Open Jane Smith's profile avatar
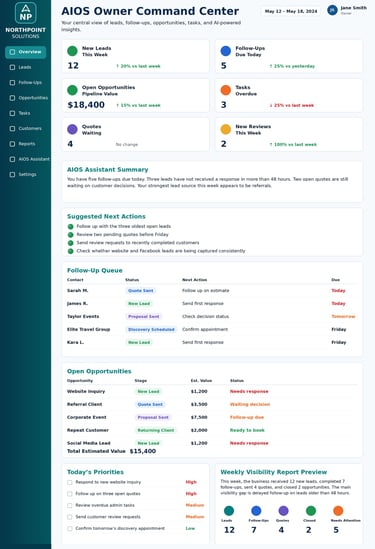 (x=332, y=10)
